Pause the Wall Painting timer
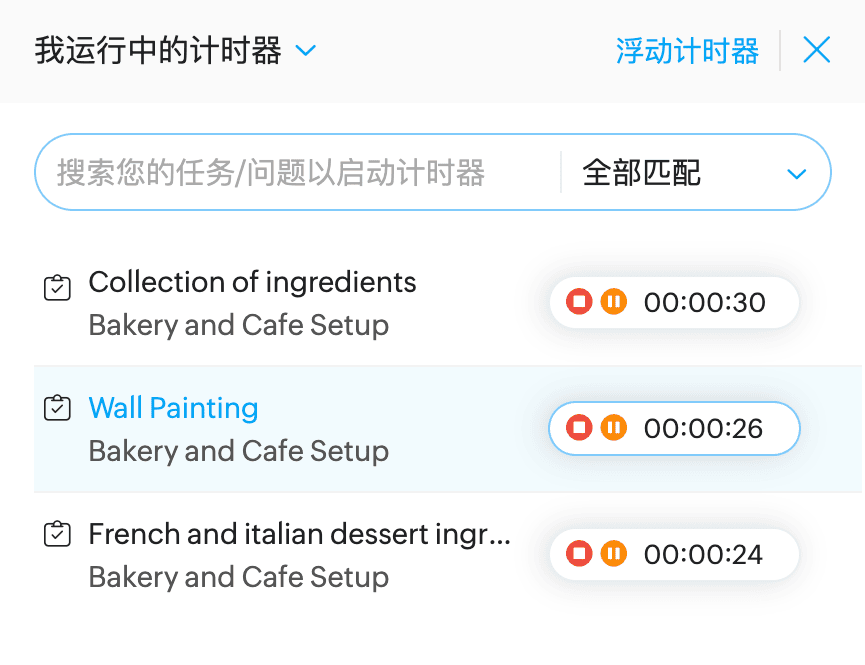Image resolution: width=865 pixels, height=665 pixels. [614, 428]
